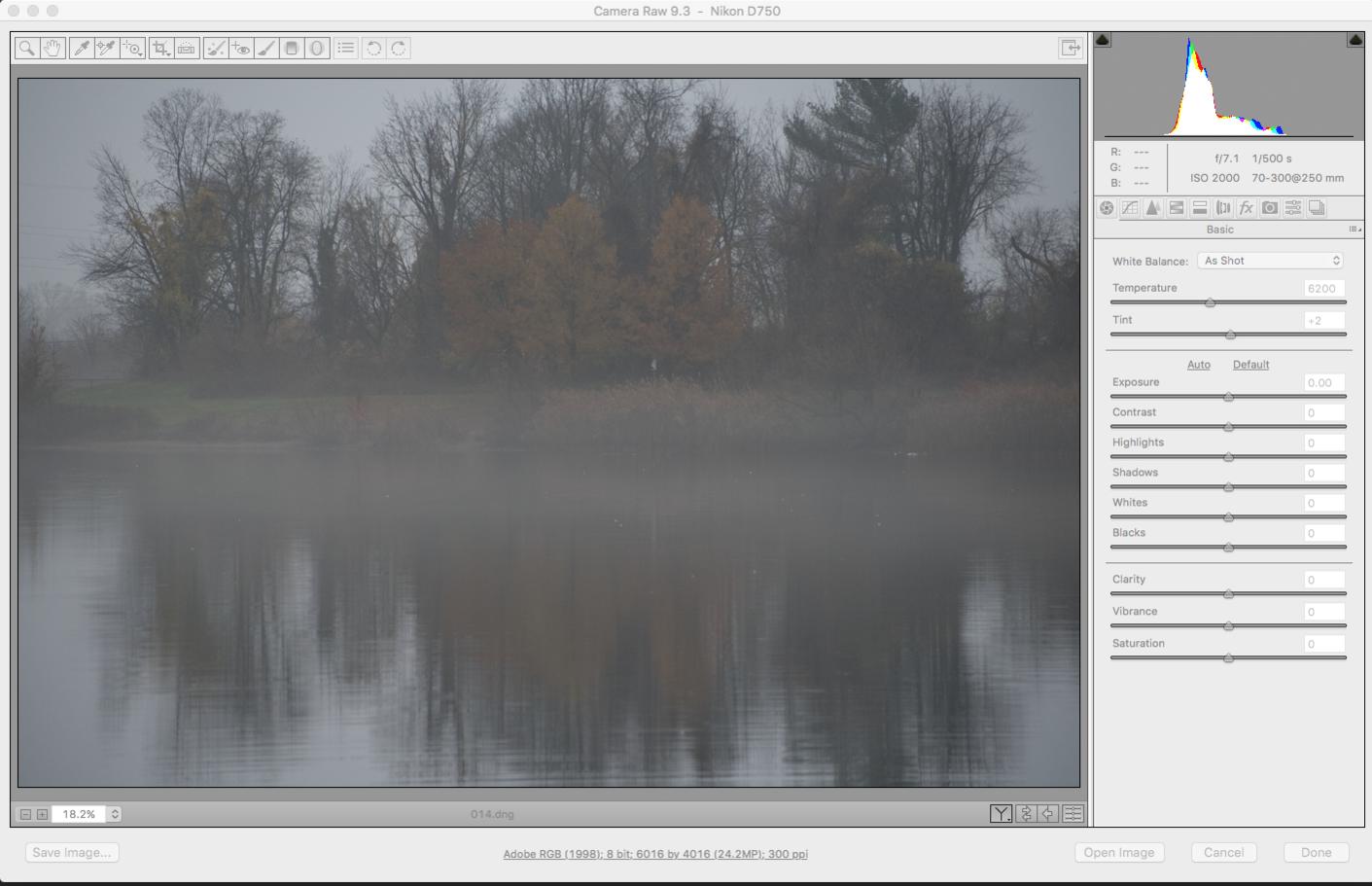The width and height of the screenshot is (1372, 886).
Task: Toggle full screen mode icon
Action: [1070, 48]
